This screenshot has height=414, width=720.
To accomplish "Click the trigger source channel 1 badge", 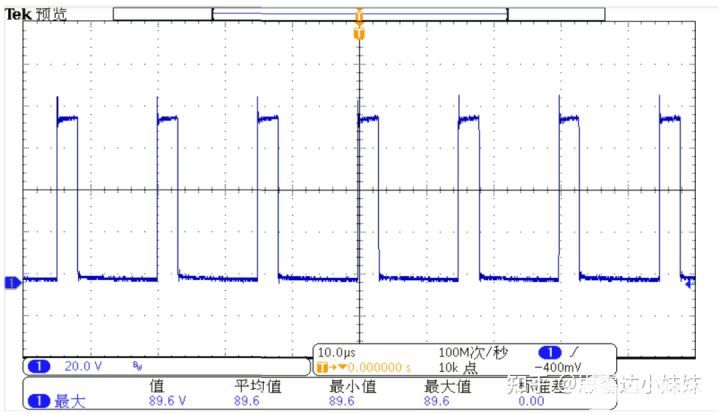I will click(550, 352).
